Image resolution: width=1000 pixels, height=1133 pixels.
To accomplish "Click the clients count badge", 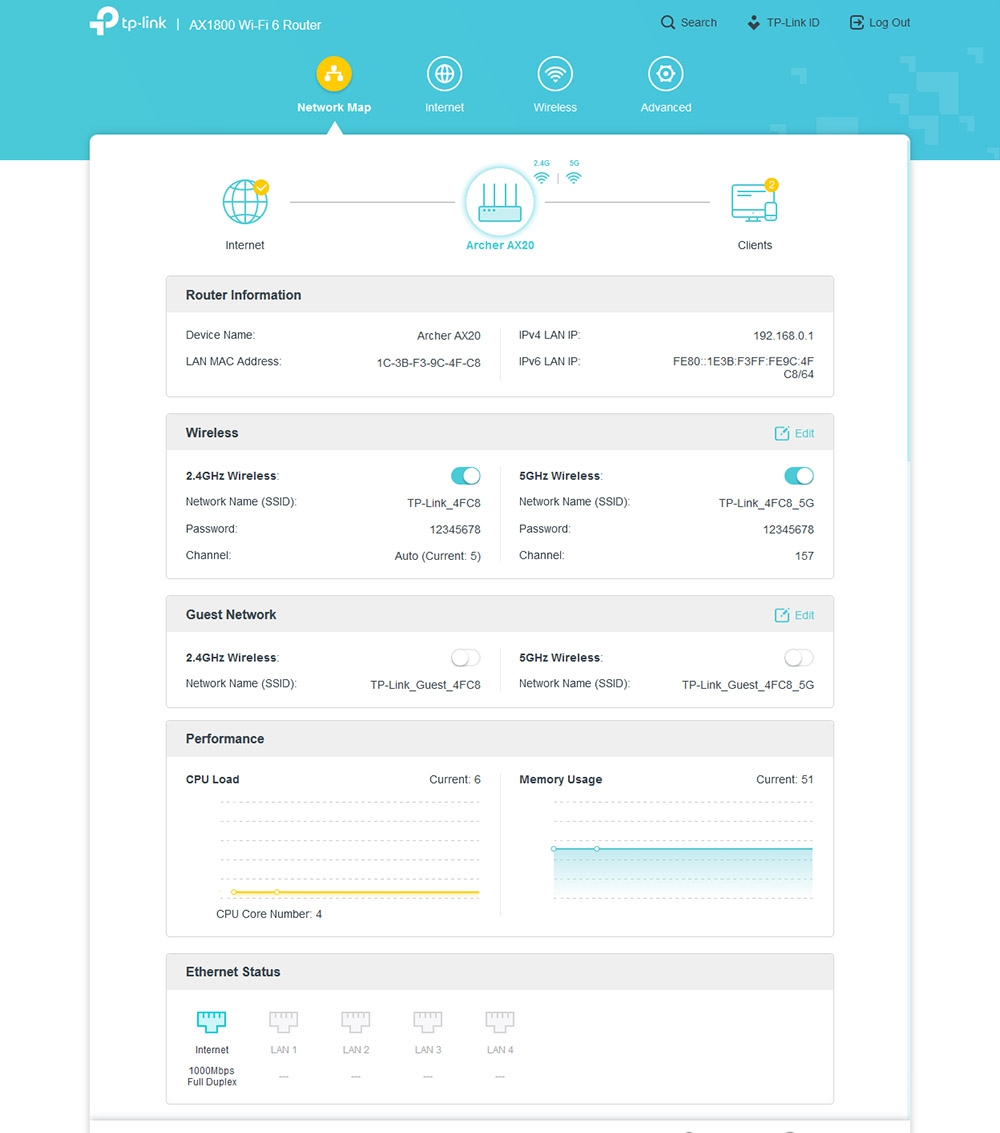I will click(x=772, y=185).
